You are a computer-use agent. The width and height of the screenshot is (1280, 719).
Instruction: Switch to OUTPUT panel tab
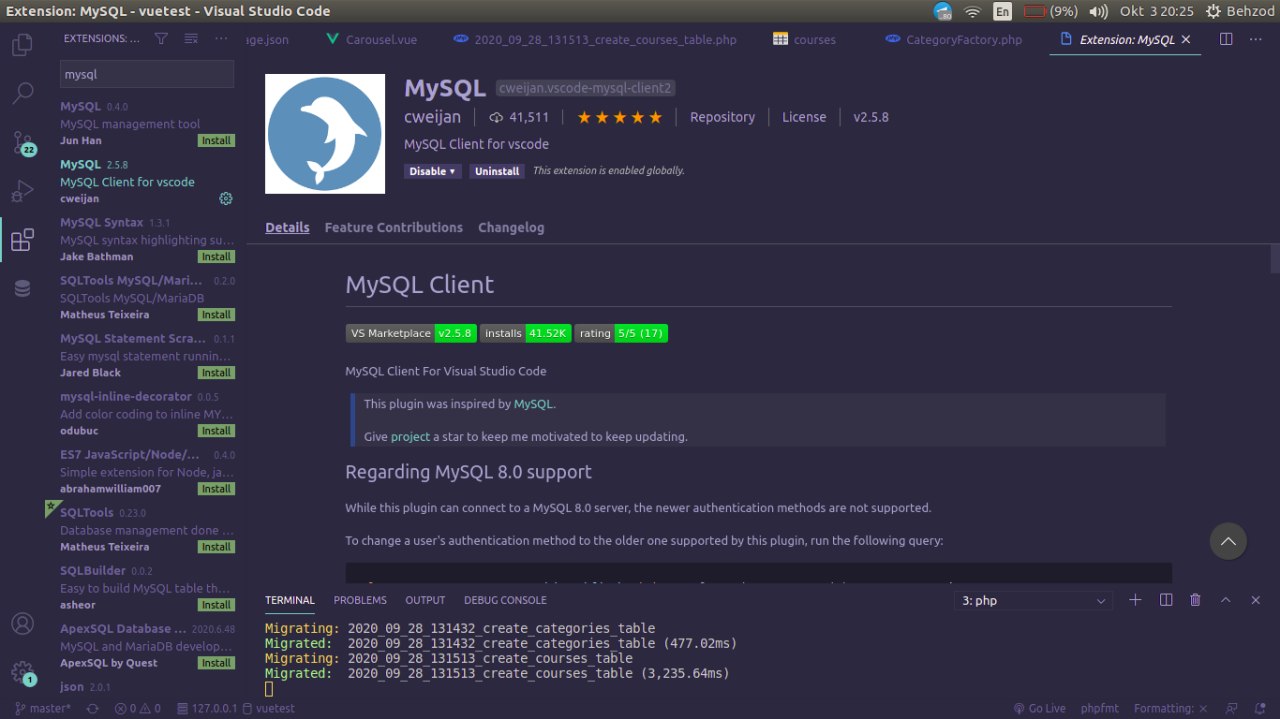click(425, 600)
